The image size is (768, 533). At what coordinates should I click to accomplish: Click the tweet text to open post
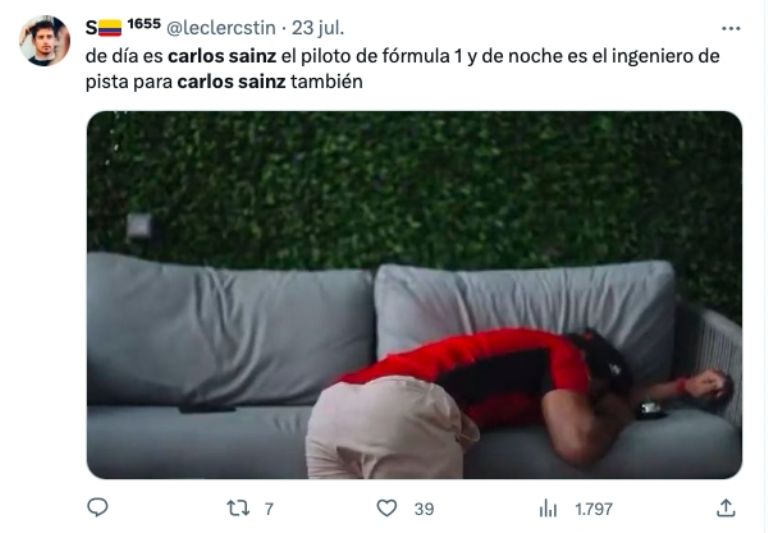point(402,69)
